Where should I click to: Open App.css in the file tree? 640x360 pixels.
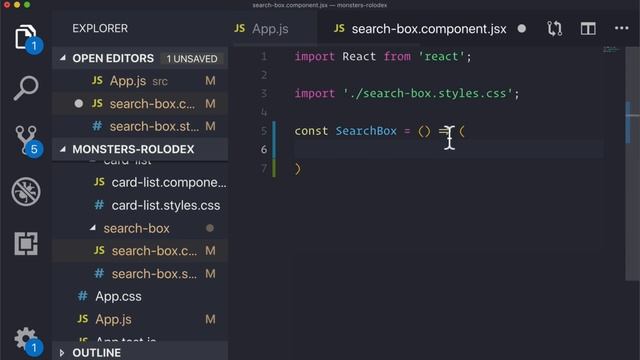pos(140,296)
